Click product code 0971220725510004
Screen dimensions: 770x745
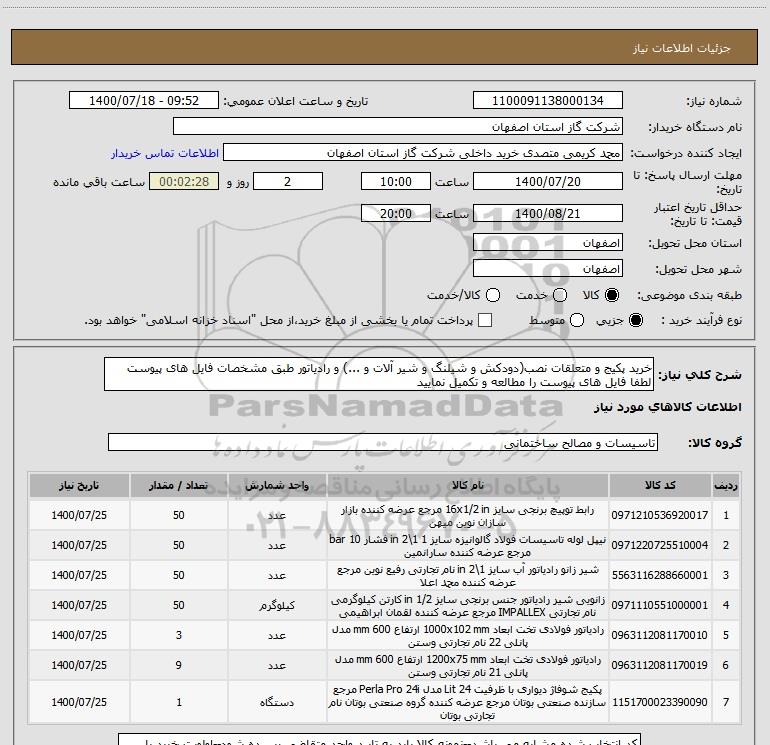coord(660,545)
